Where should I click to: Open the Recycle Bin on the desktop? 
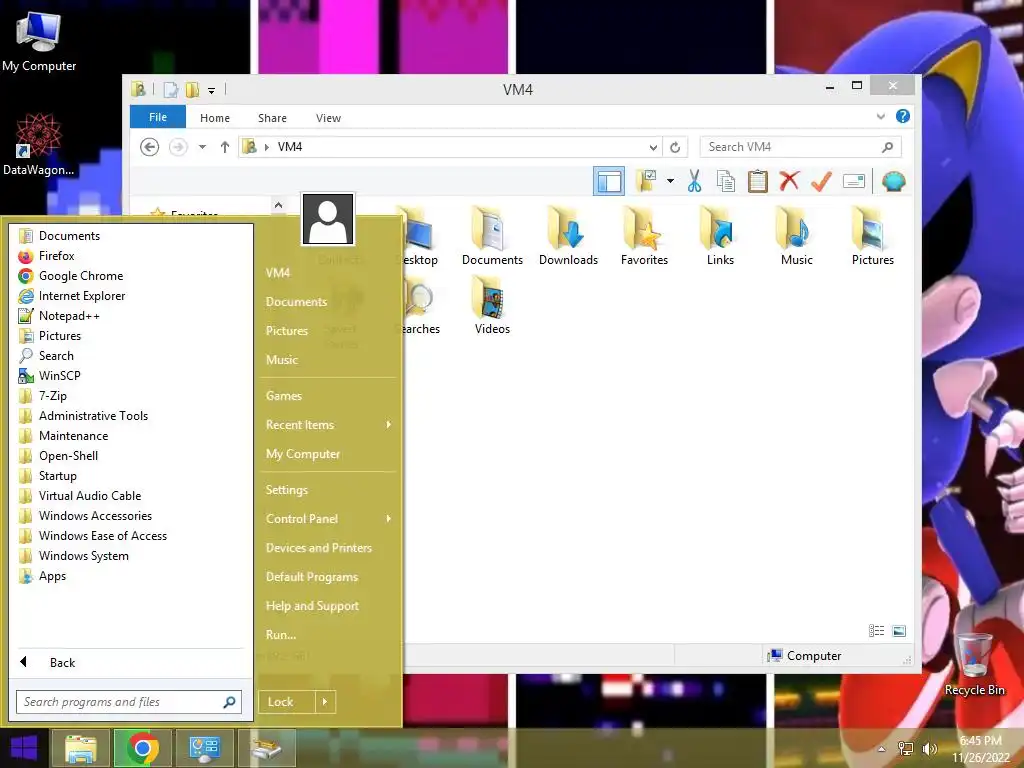(x=974, y=664)
